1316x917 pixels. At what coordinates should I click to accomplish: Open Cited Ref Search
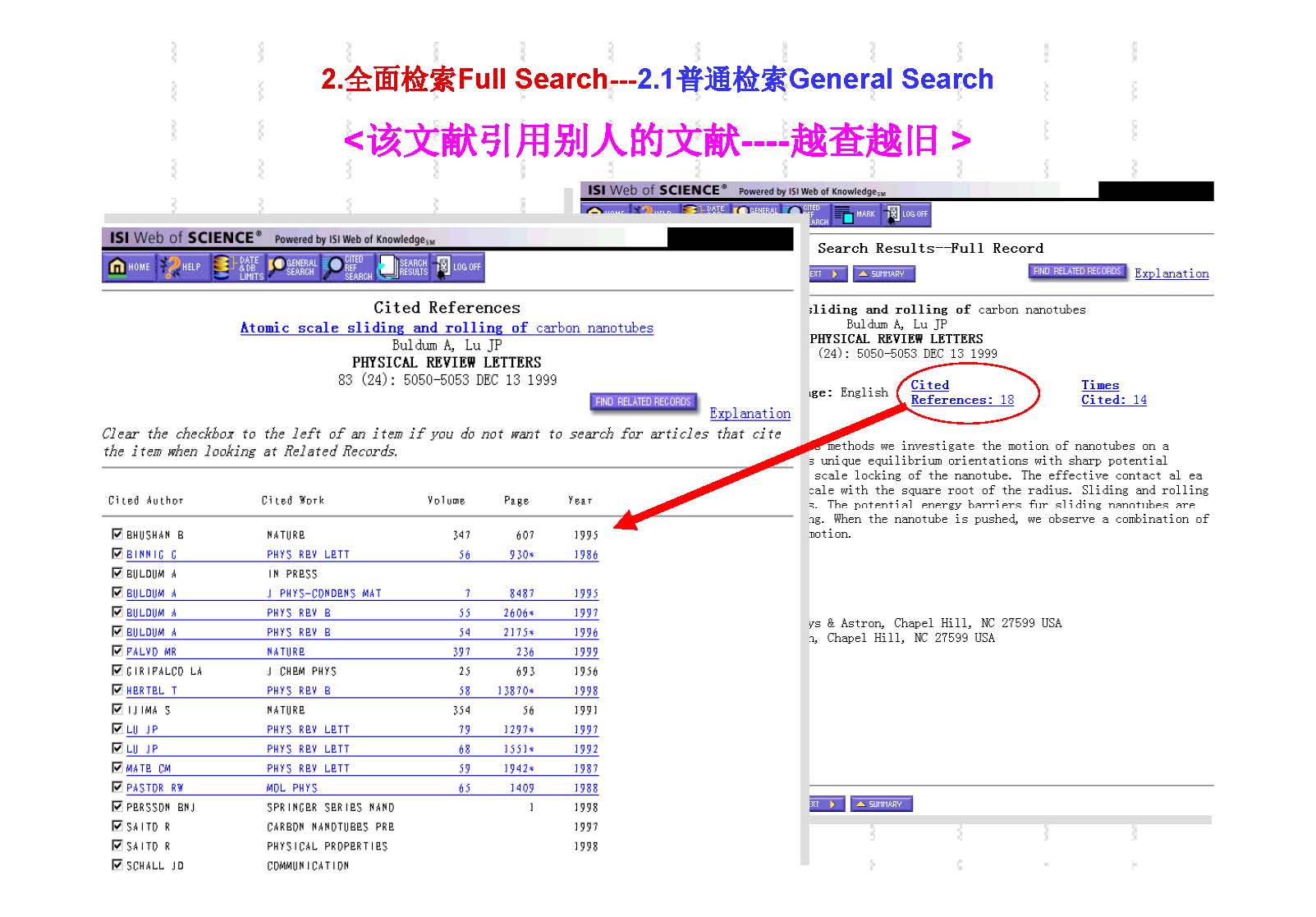[x=348, y=268]
